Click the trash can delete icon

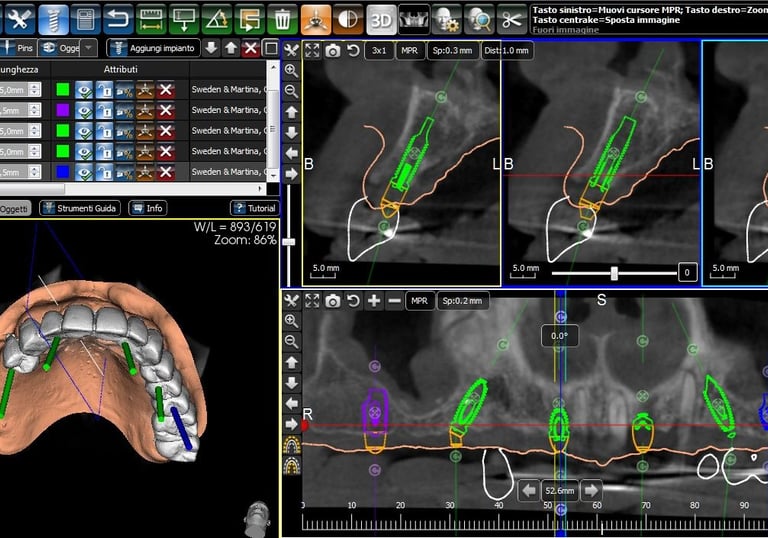(x=282, y=19)
